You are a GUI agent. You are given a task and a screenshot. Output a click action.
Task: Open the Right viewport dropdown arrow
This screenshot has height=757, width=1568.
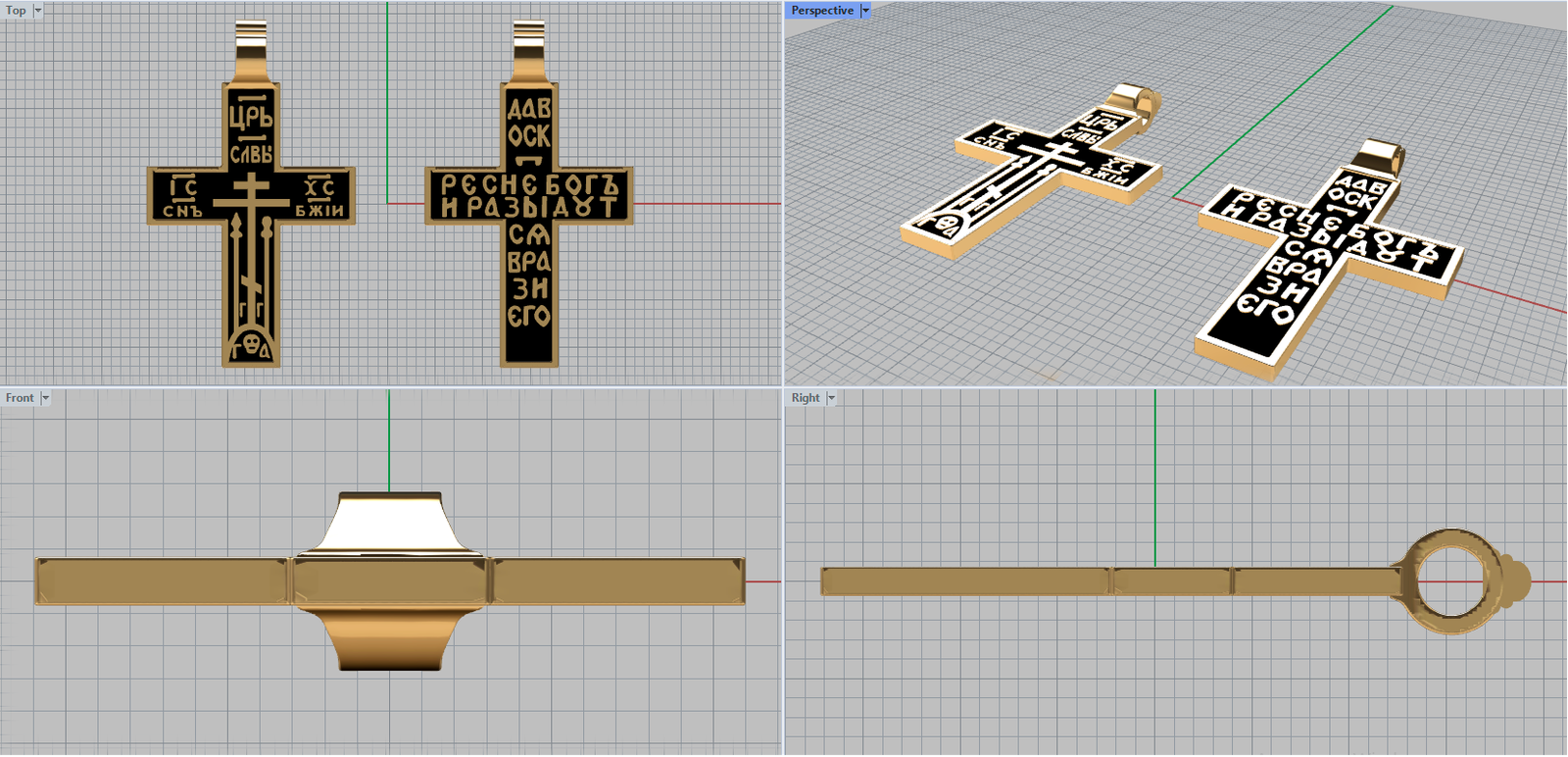831,398
